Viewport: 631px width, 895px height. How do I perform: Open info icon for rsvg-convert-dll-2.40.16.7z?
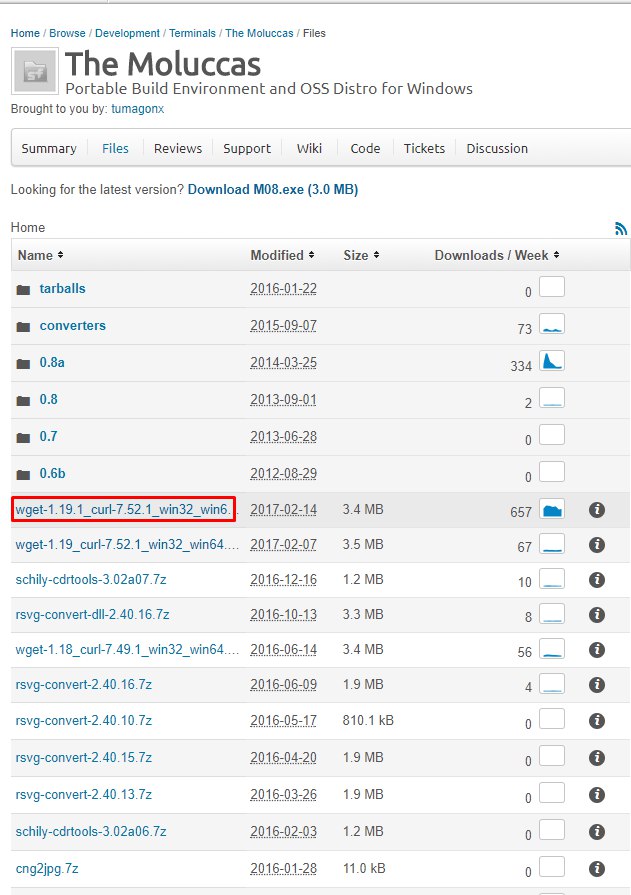coord(597,615)
